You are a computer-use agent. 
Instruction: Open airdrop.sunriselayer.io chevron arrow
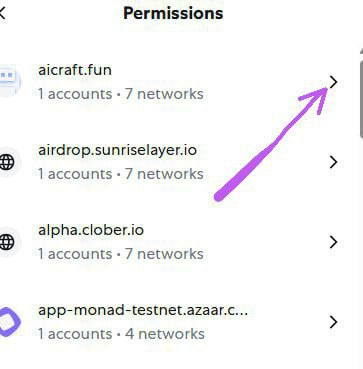(333, 162)
